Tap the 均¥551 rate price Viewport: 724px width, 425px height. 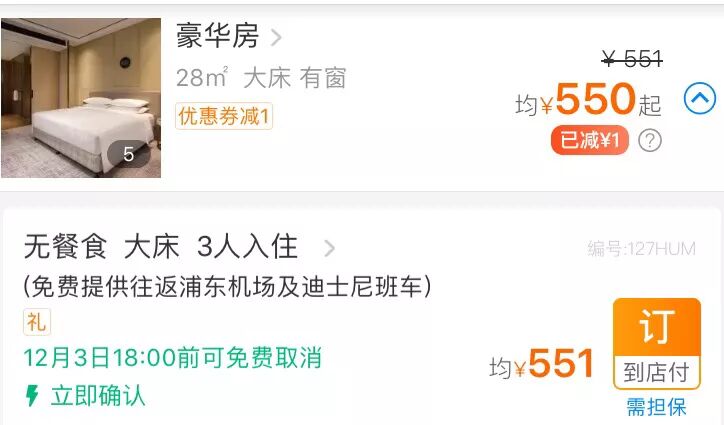541,364
